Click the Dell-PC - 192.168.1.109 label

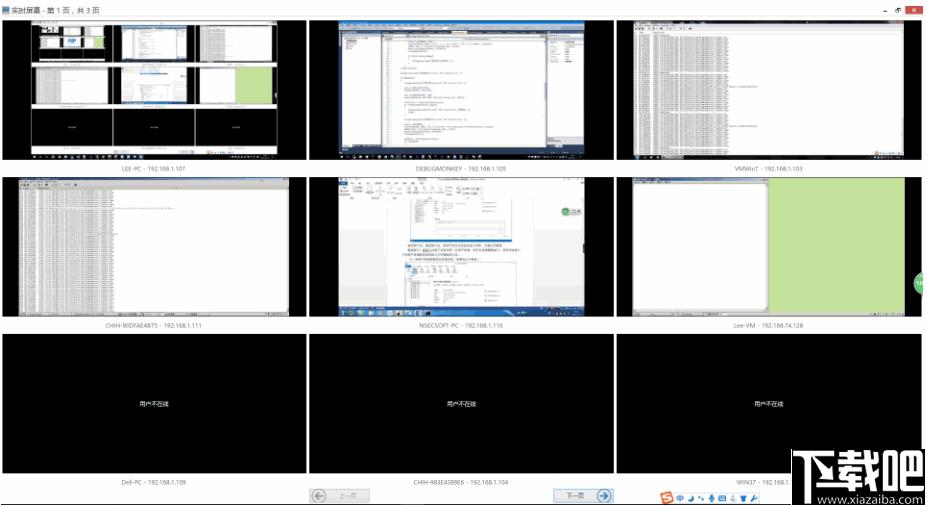coord(154,482)
